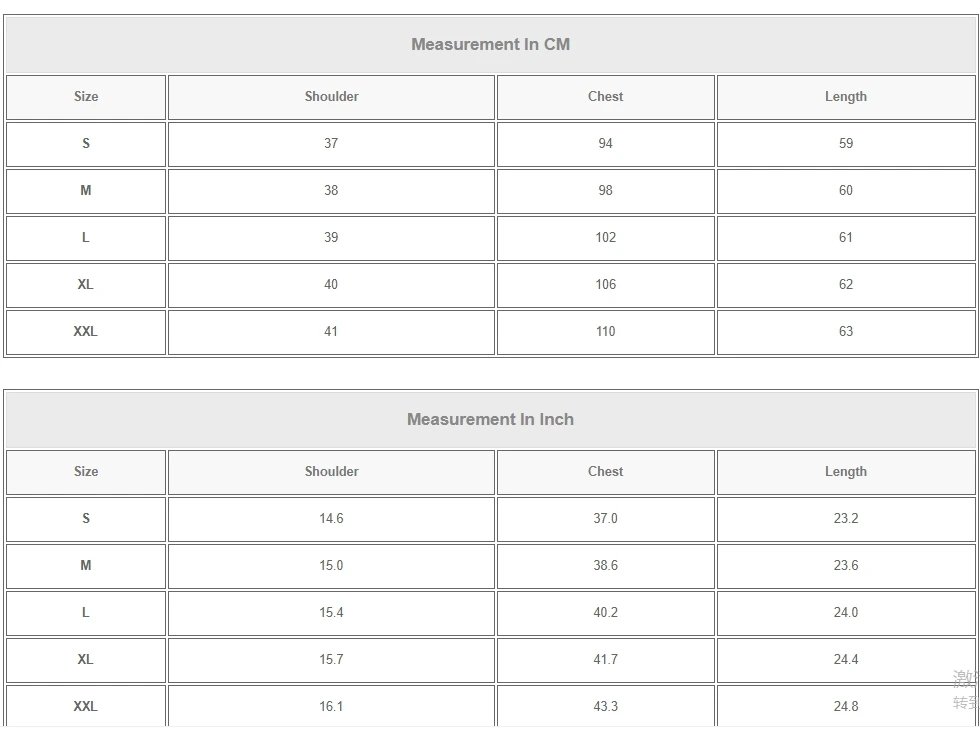980x731 pixels.
Task: Select the chest value 41.7 for size XL
Action: (605, 660)
